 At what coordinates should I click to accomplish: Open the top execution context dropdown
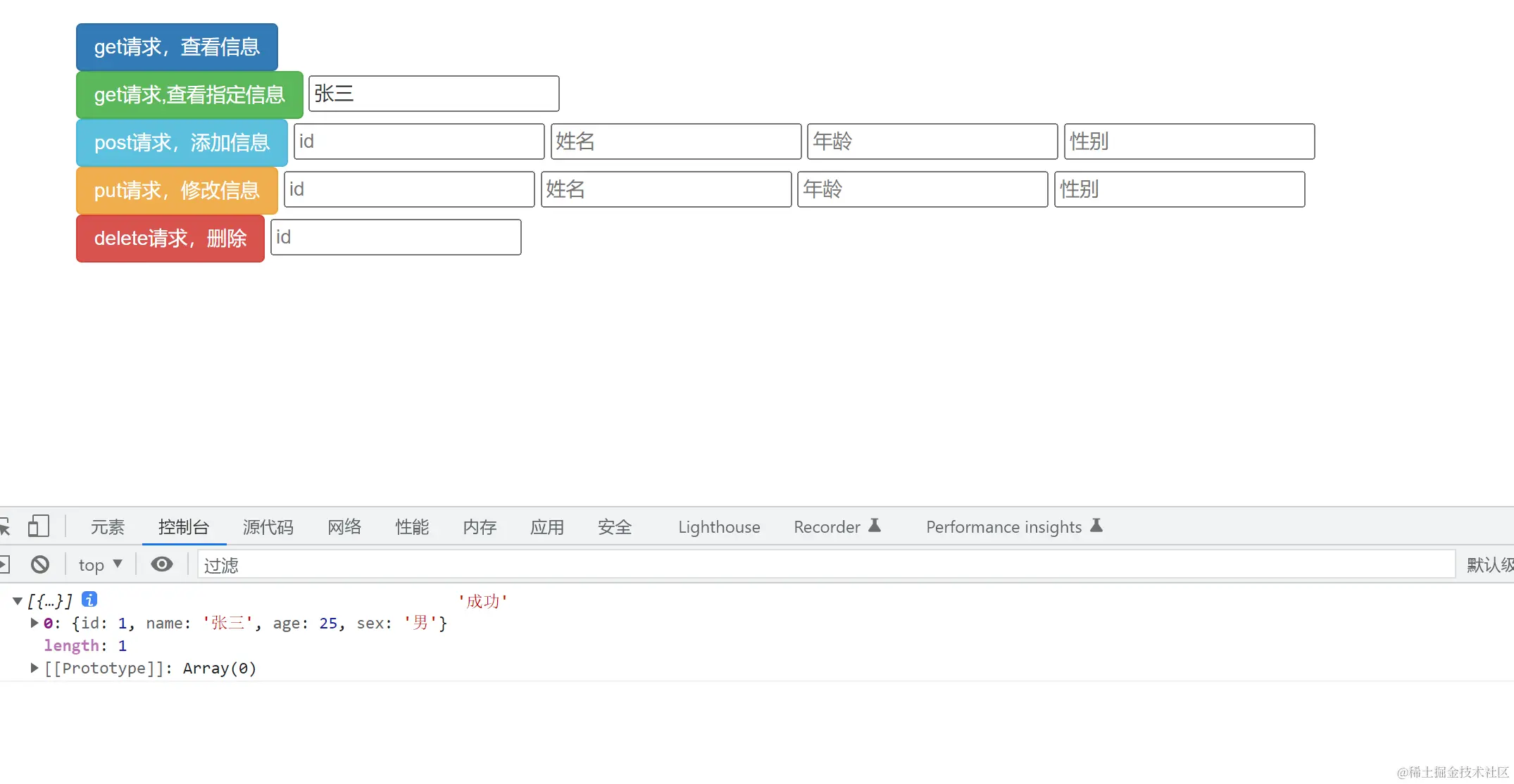99,564
